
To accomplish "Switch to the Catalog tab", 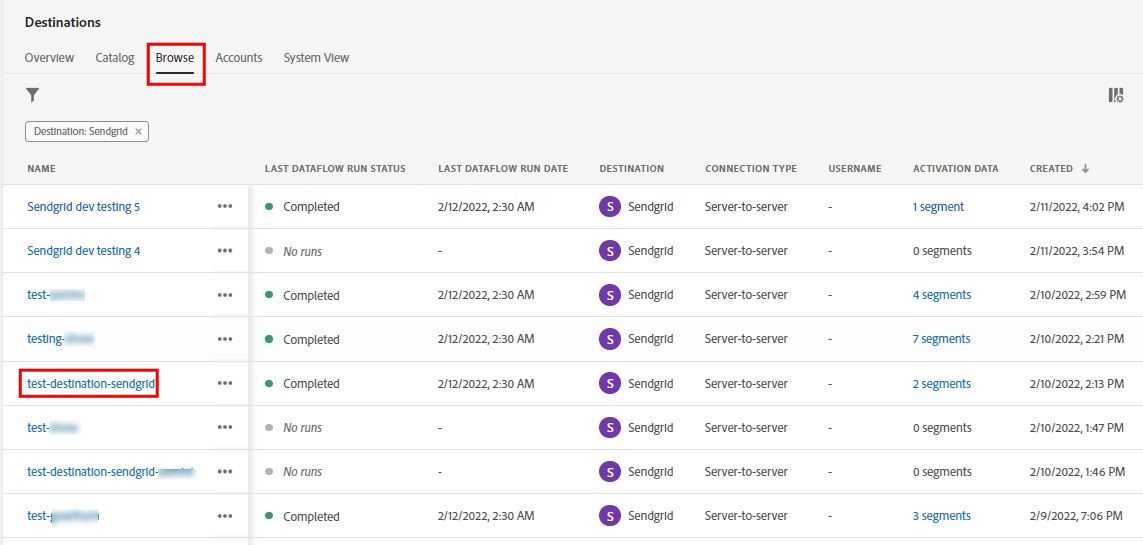I will point(115,58).
